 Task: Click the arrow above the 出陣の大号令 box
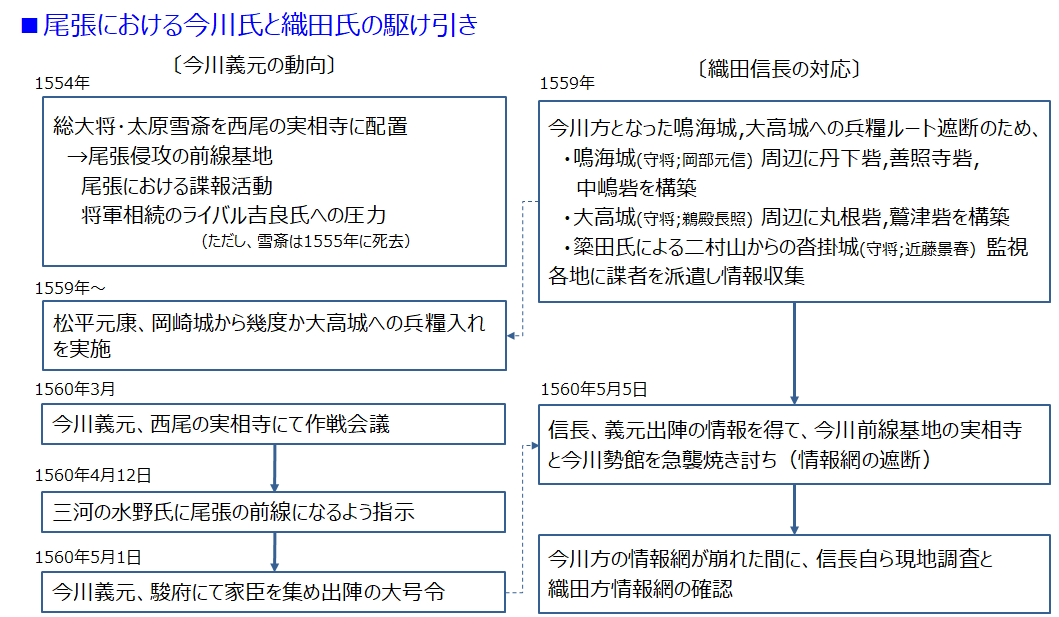click(274, 551)
